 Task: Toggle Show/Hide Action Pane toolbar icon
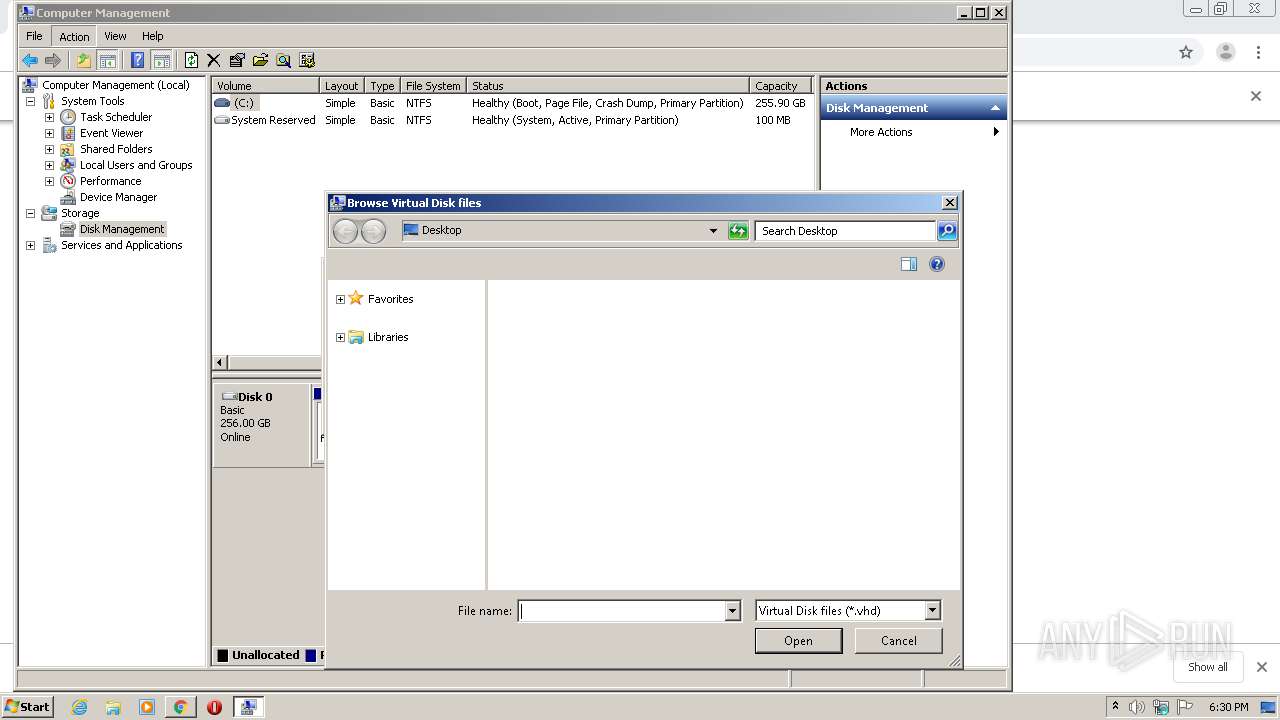pyautogui.click(x=161, y=60)
